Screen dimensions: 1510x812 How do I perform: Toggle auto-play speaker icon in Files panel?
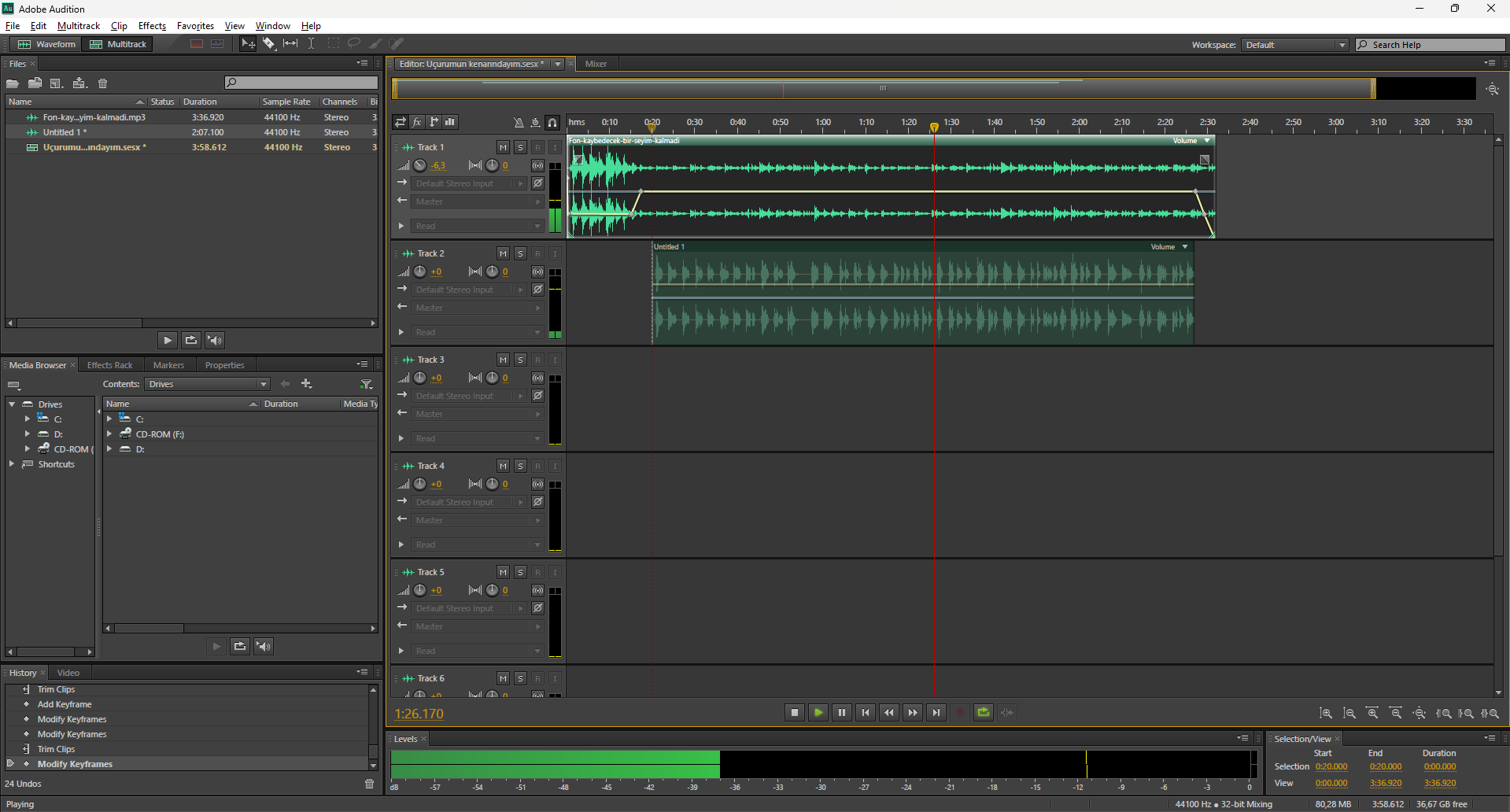tap(215, 340)
